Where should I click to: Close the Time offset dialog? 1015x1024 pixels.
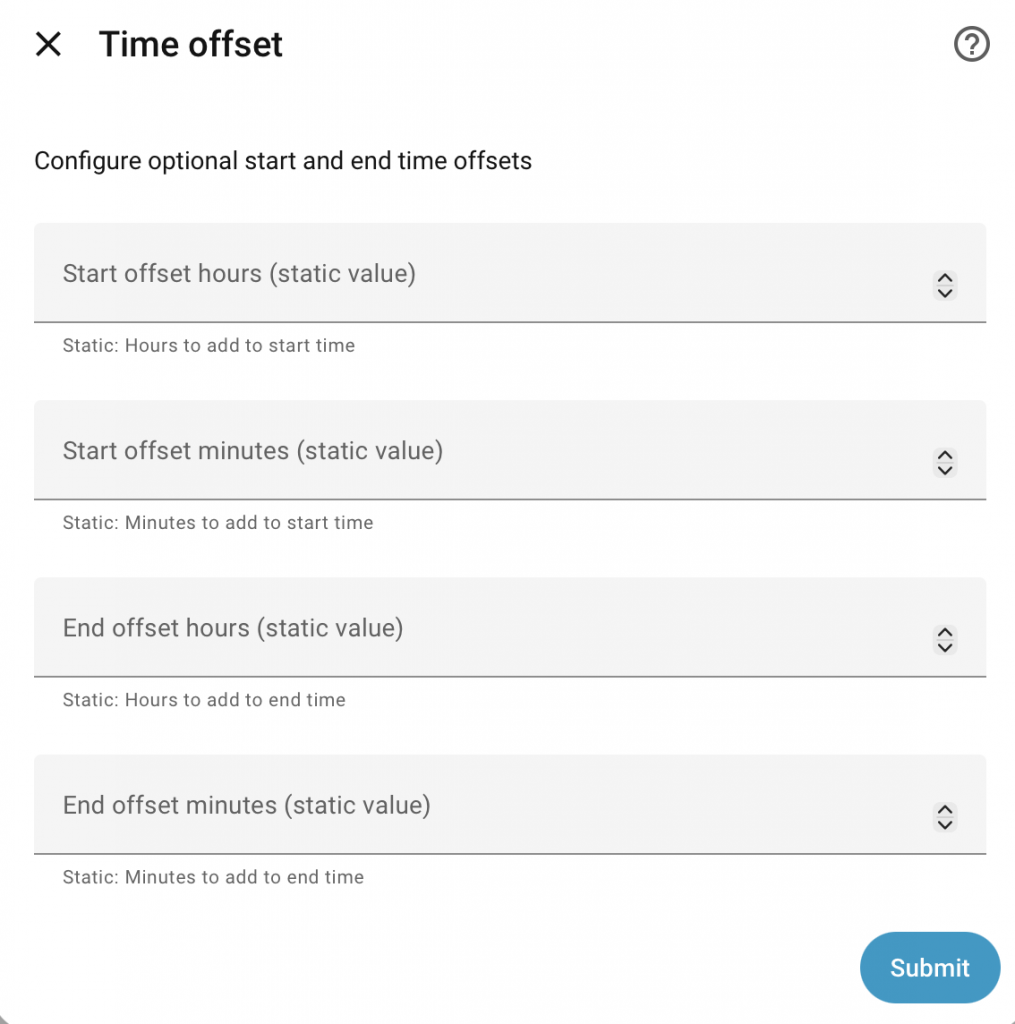tap(48, 44)
